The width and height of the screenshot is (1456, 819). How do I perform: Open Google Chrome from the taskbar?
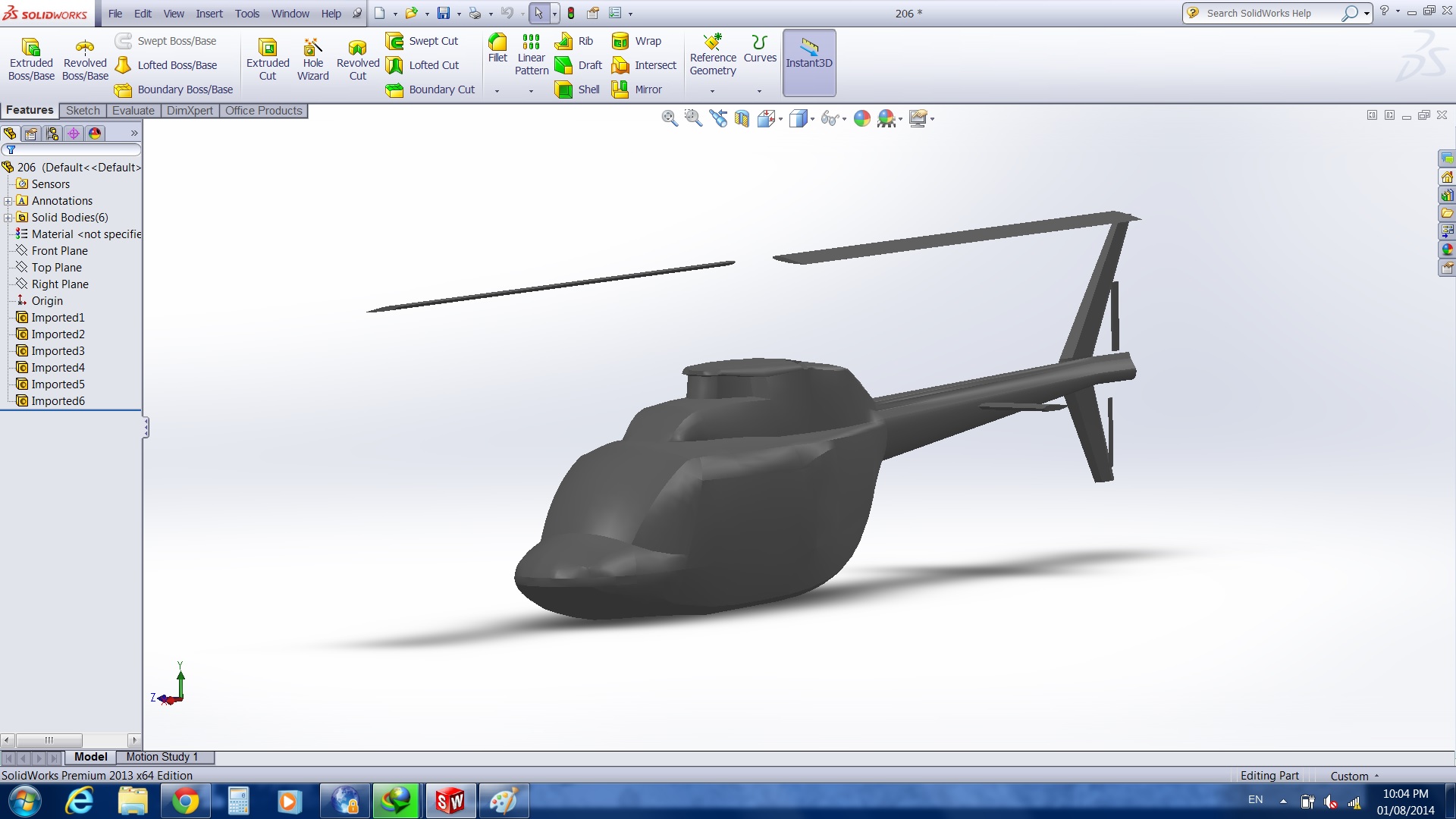tap(185, 801)
